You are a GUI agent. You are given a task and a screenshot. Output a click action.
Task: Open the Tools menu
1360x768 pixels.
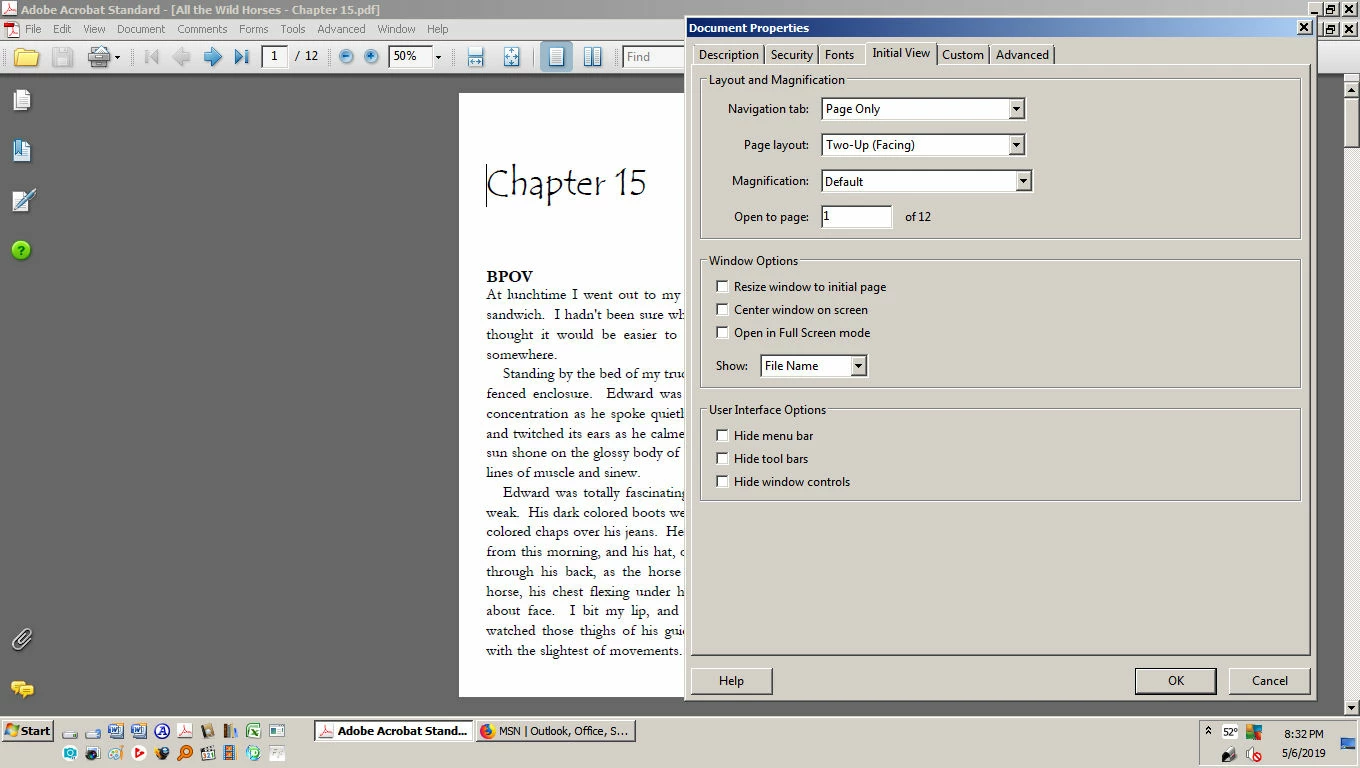pos(293,29)
